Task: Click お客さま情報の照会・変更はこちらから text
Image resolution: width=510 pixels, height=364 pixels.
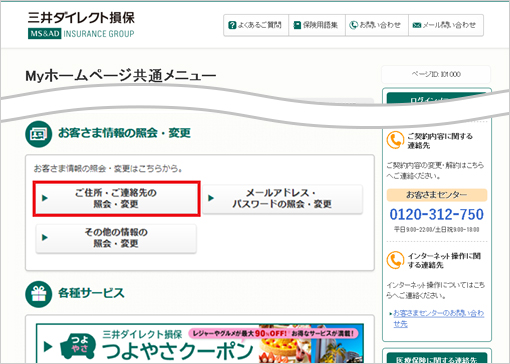Action: pyautogui.click(x=108, y=169)
